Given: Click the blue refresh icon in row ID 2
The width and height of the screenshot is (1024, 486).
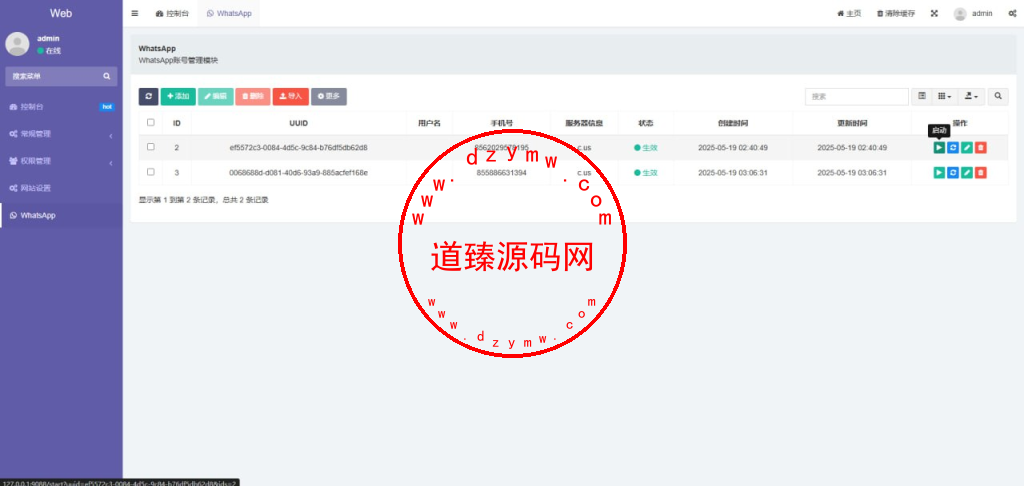Looking at the screenshot, I should click(x=953, y=148).
